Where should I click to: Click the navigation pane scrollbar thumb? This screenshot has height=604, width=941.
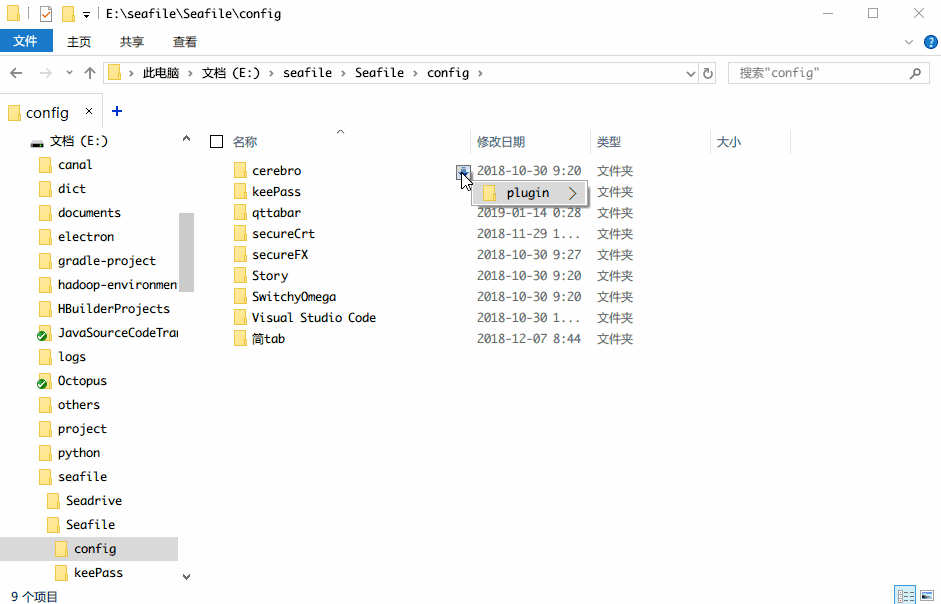coord(187,252)
